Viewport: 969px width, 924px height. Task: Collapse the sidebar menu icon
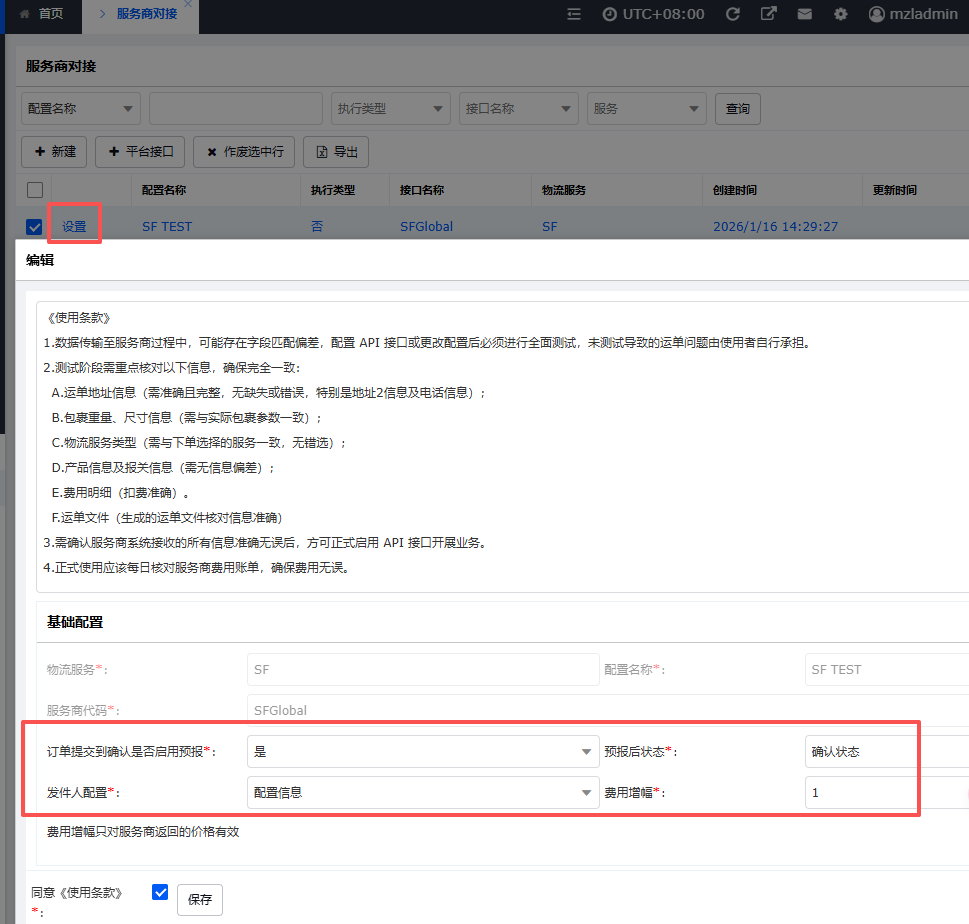pos(573,14)
